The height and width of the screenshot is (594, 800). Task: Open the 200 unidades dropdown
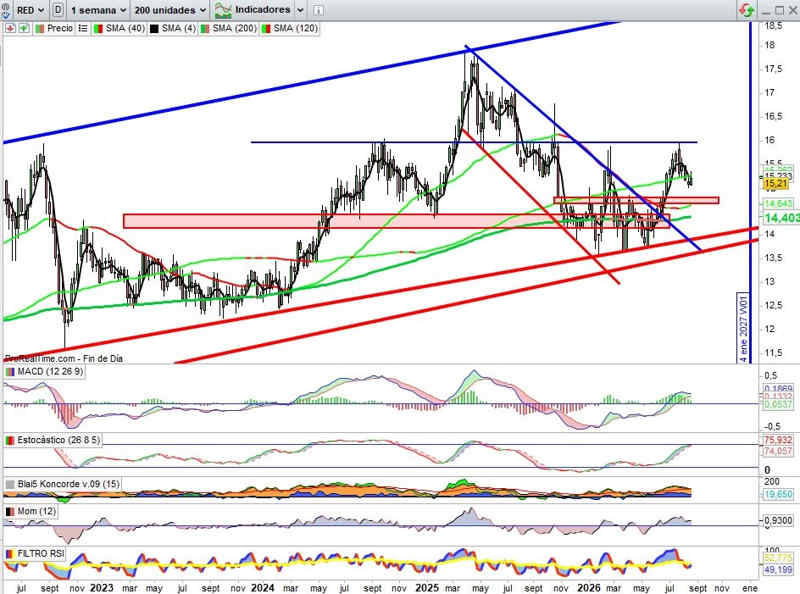[170, 10]
